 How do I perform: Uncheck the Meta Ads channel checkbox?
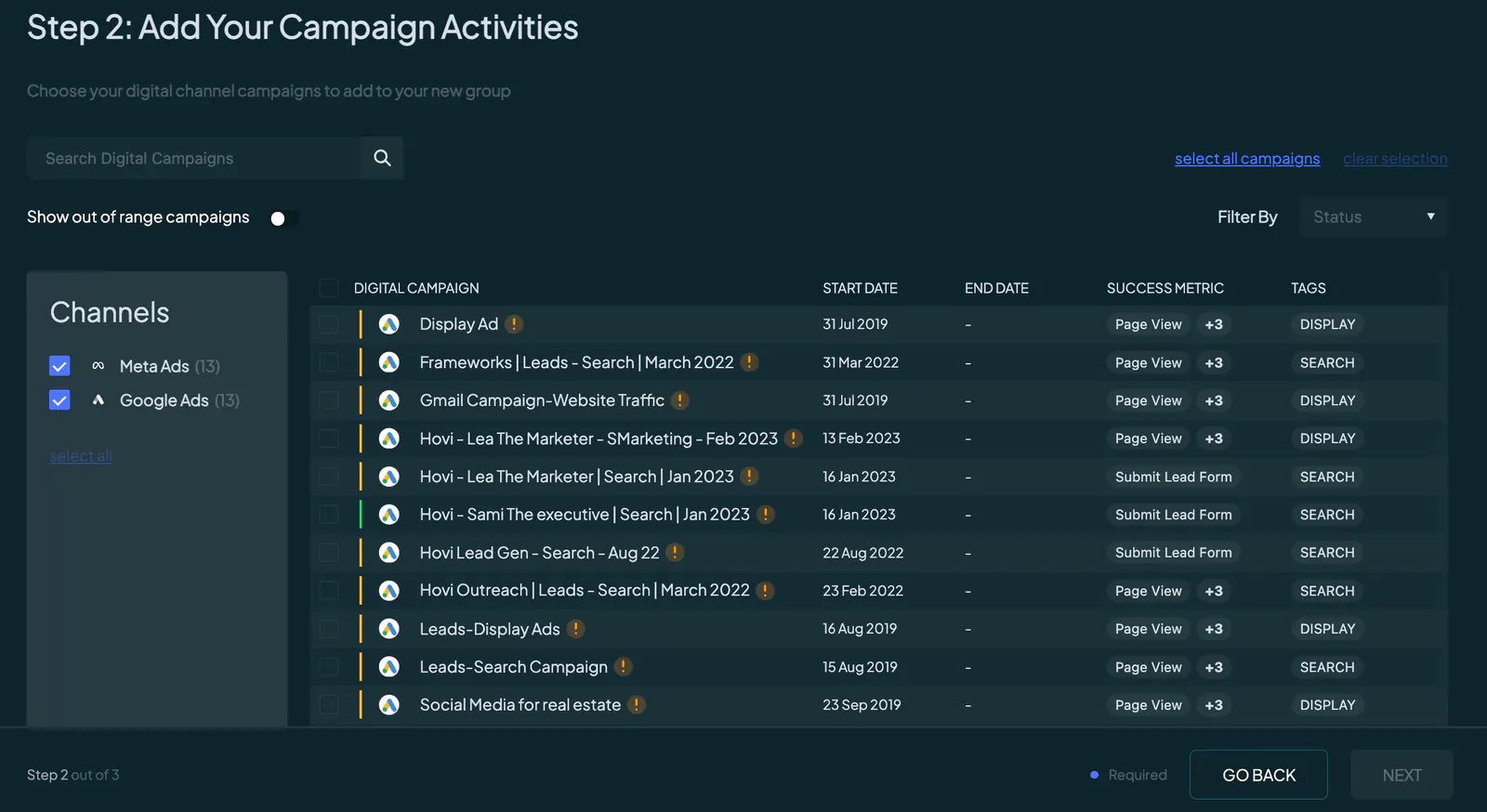pos(59,366)
